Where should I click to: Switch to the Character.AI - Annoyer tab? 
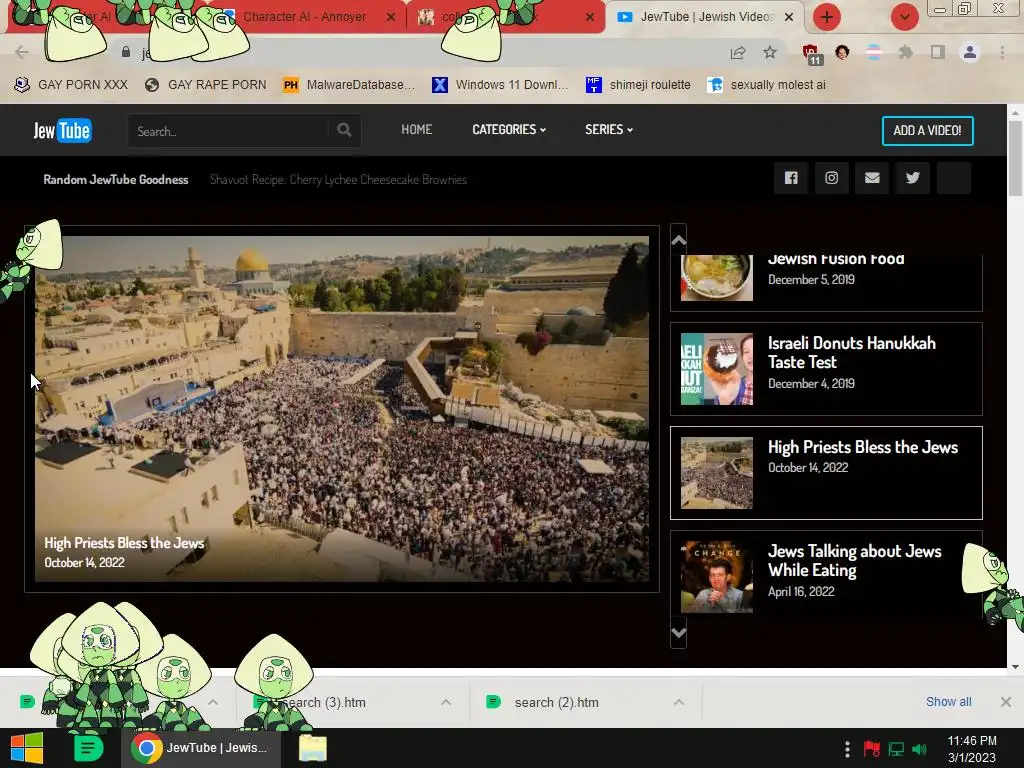click(304, 17)
